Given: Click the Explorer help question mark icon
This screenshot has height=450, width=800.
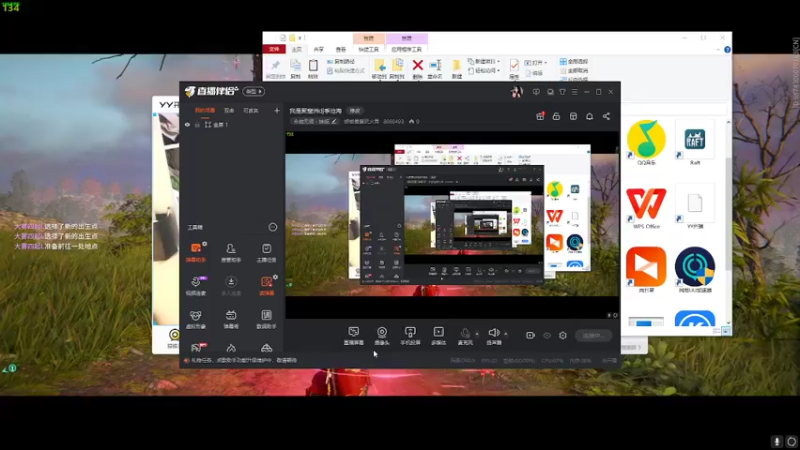Looking at the screenshot, I should click(728, 49).
